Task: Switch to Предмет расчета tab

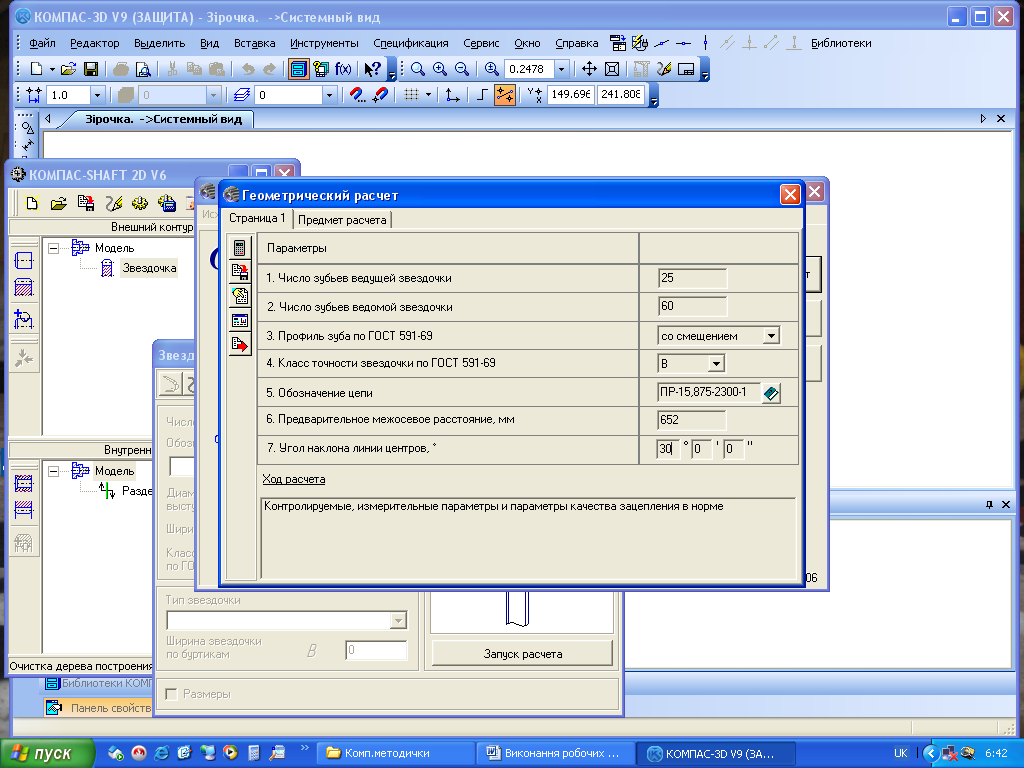Action: [x=342, y=220]
